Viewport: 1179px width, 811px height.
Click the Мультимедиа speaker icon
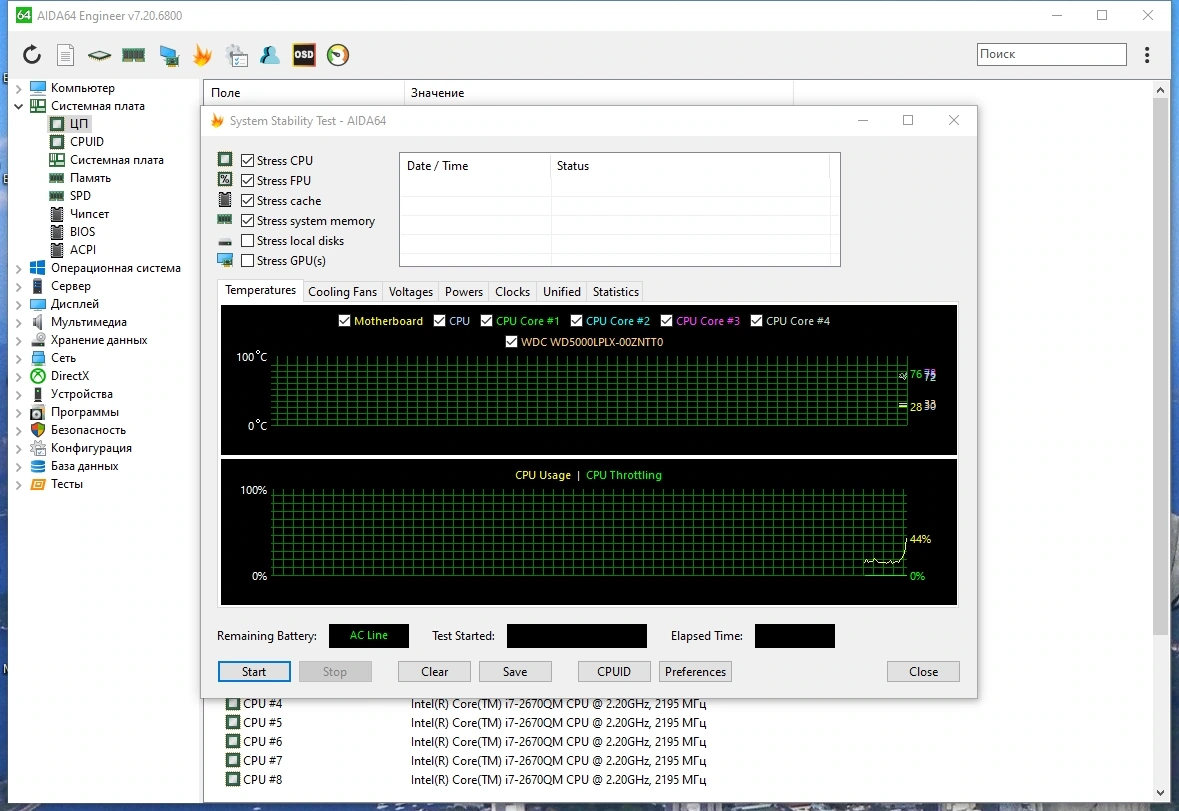click(x=38, y=322)
